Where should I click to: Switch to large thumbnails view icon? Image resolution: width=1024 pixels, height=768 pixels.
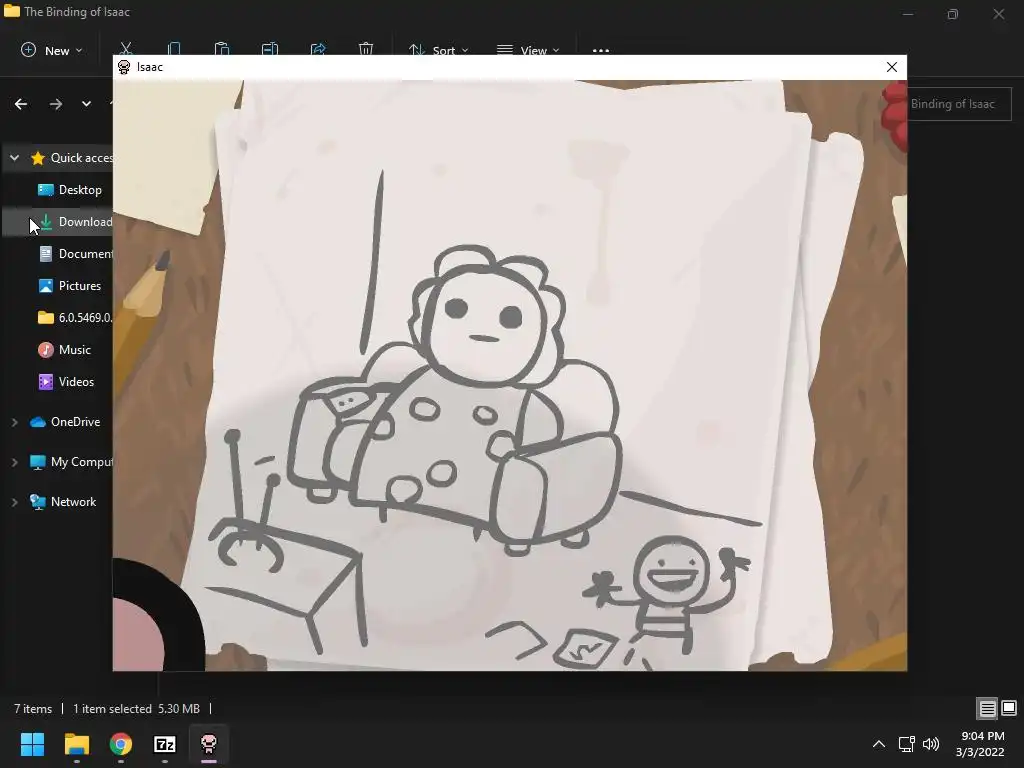pyautogui.click(x=1008, y=708)
